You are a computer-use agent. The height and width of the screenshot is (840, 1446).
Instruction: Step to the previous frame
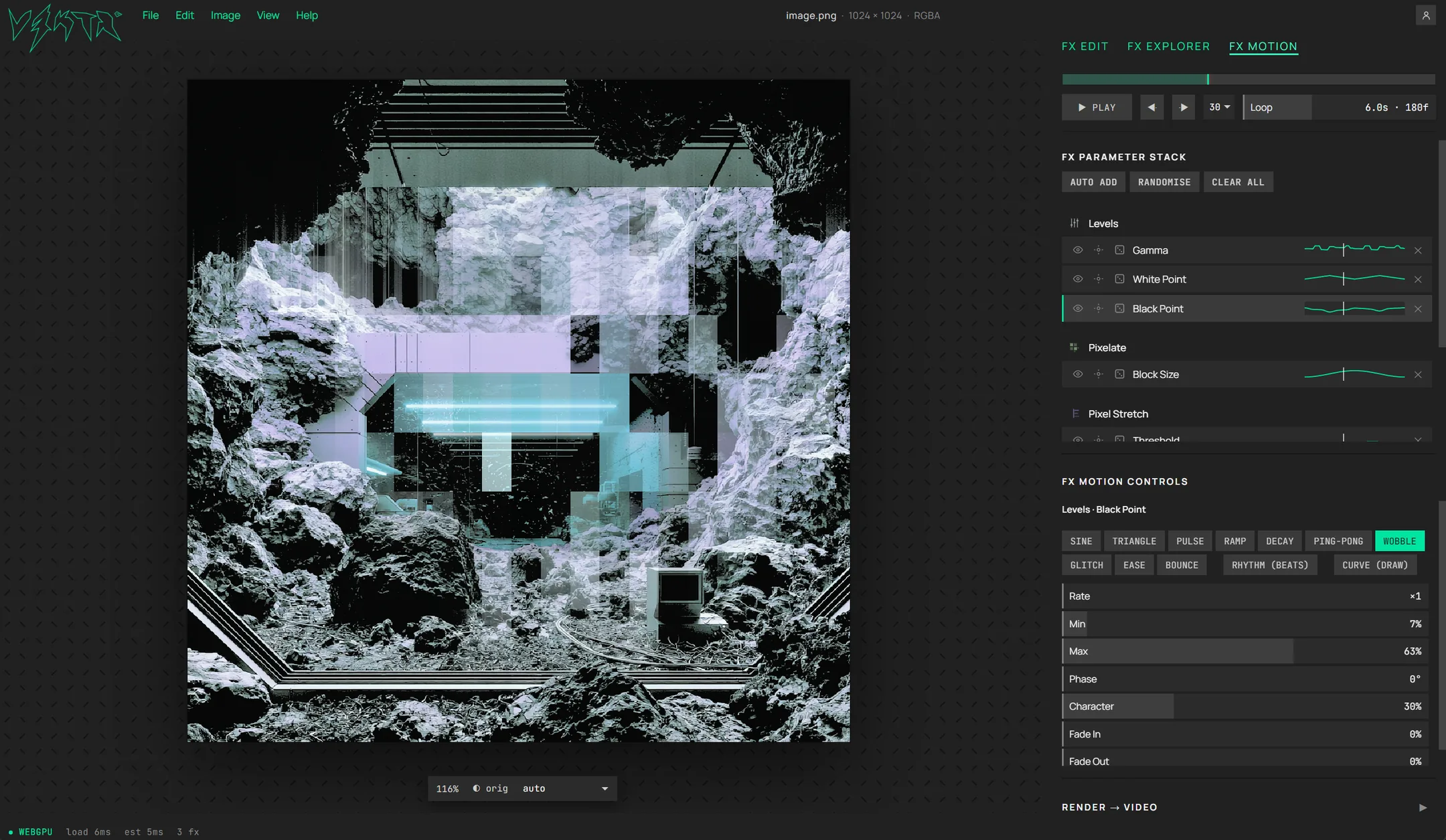coord(1152,107)
